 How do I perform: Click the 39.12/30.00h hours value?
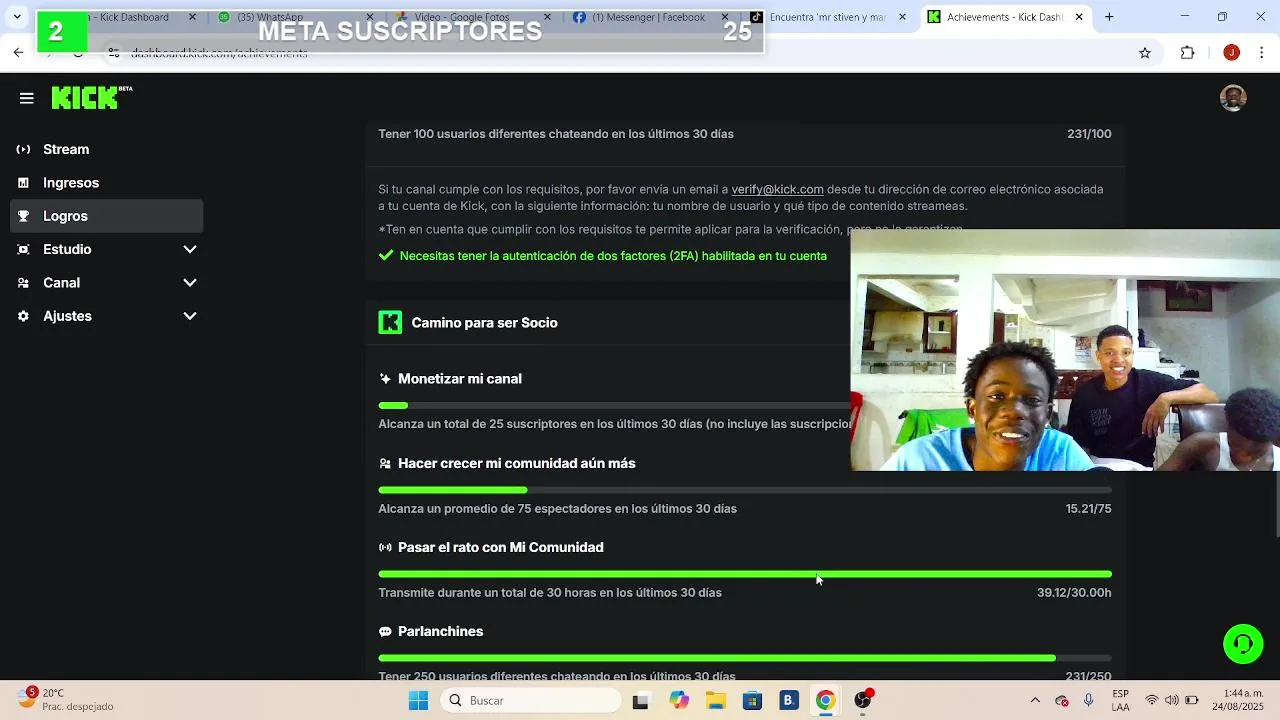[x=1074, y=592]
